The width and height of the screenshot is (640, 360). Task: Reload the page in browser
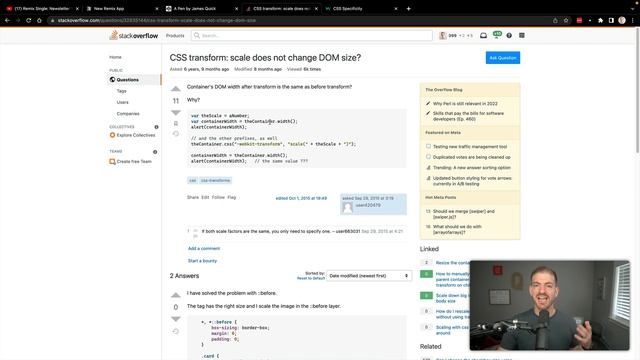tap(29, 20)
